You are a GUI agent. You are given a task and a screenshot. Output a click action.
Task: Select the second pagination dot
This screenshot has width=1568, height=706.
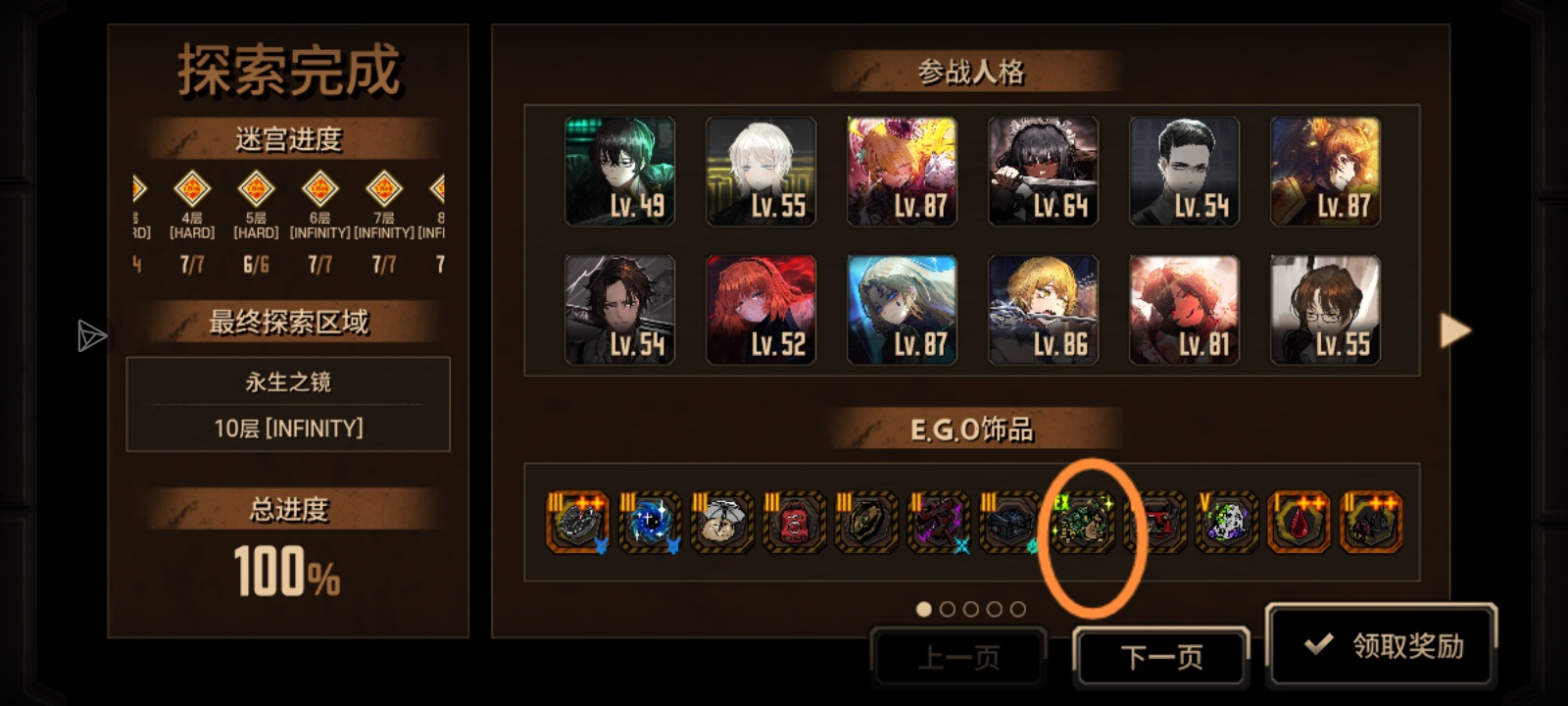[947, 609]
